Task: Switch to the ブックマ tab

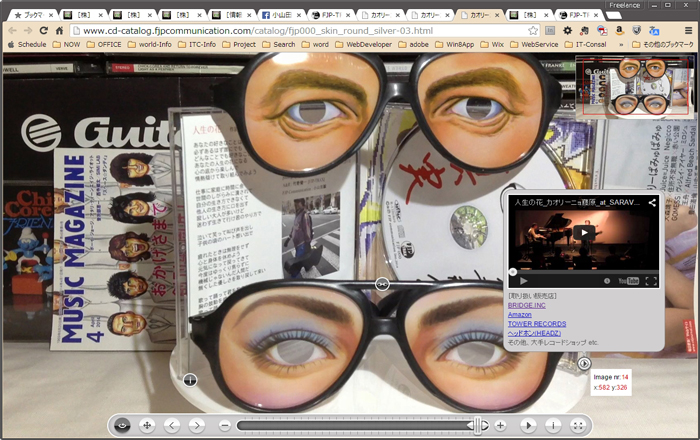Action: point(33,15)
